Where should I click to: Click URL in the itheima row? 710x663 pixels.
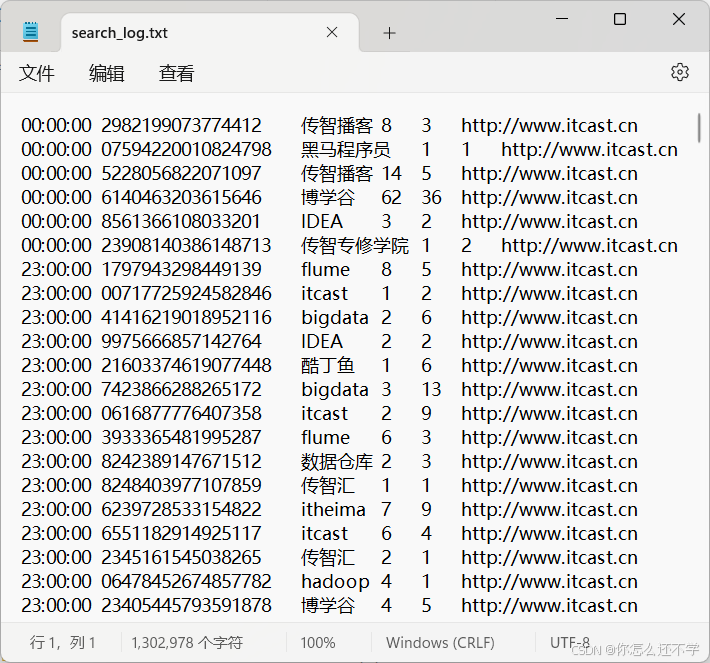pos(549,509)
